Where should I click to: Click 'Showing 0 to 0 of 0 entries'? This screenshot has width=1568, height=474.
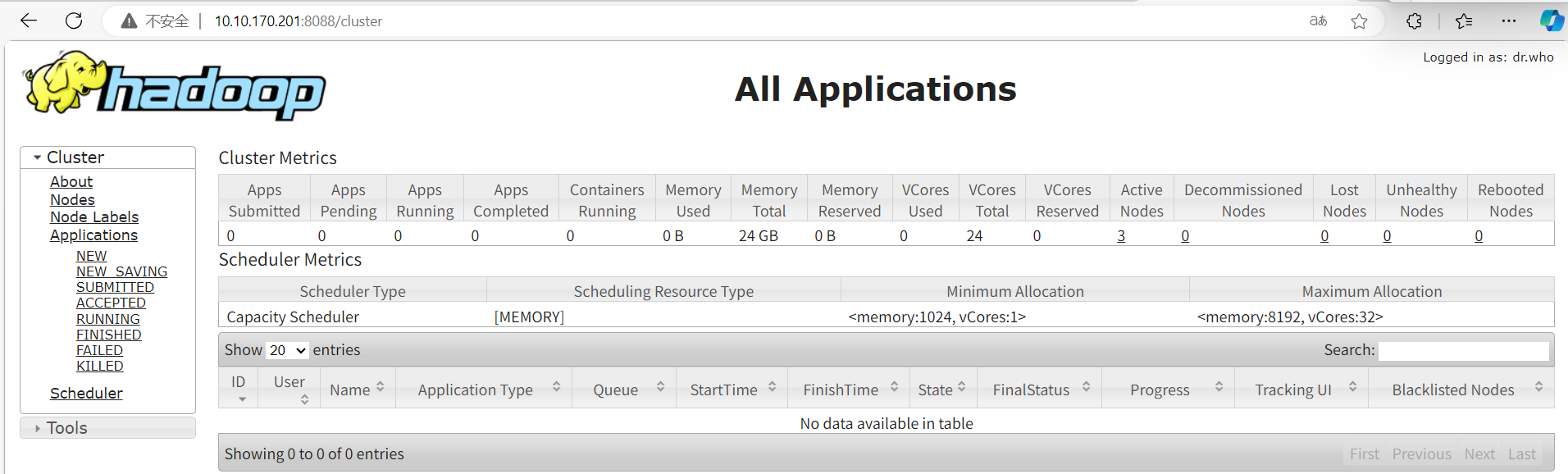click(314, 453)
